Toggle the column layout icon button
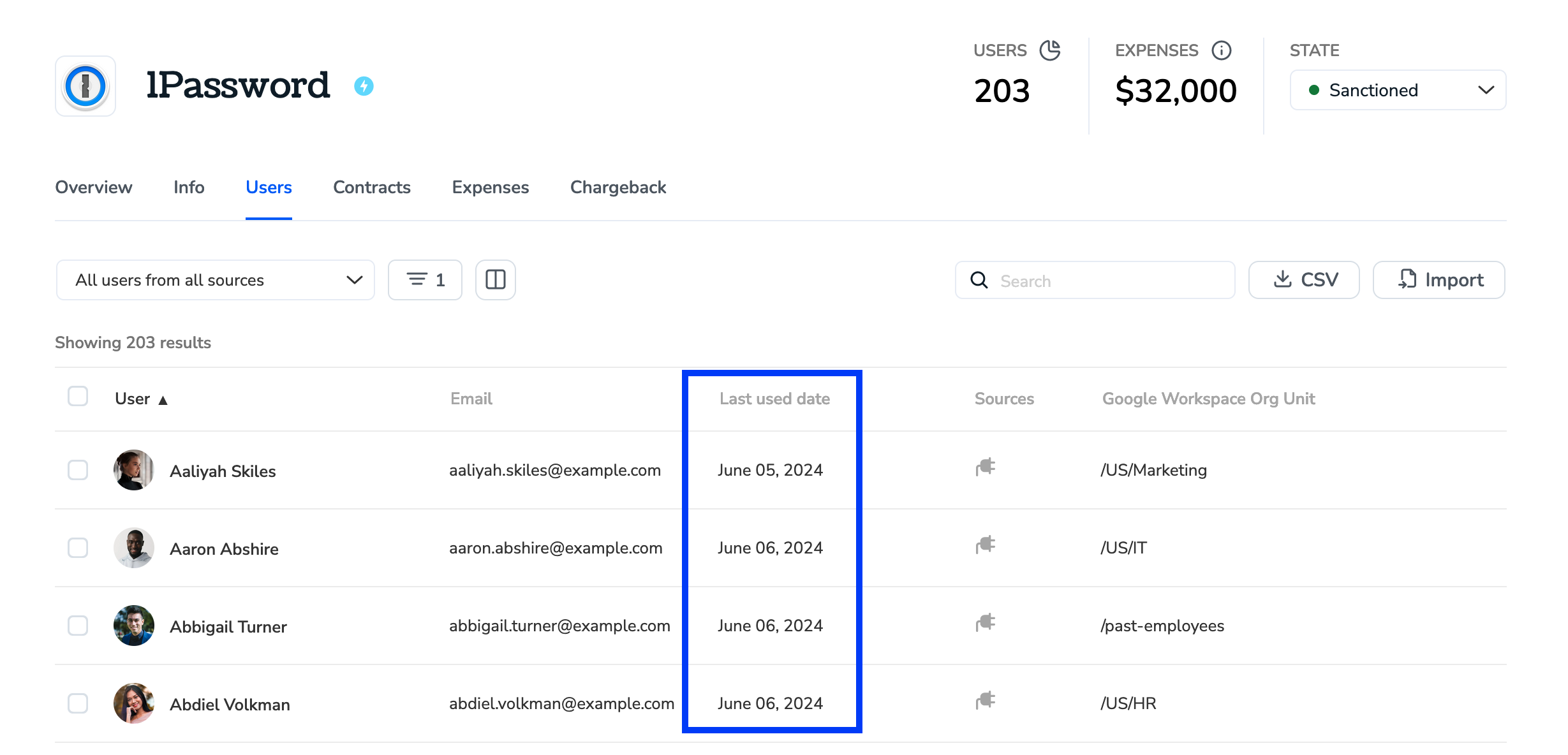Screen dimensions: 1568x755 496,280
